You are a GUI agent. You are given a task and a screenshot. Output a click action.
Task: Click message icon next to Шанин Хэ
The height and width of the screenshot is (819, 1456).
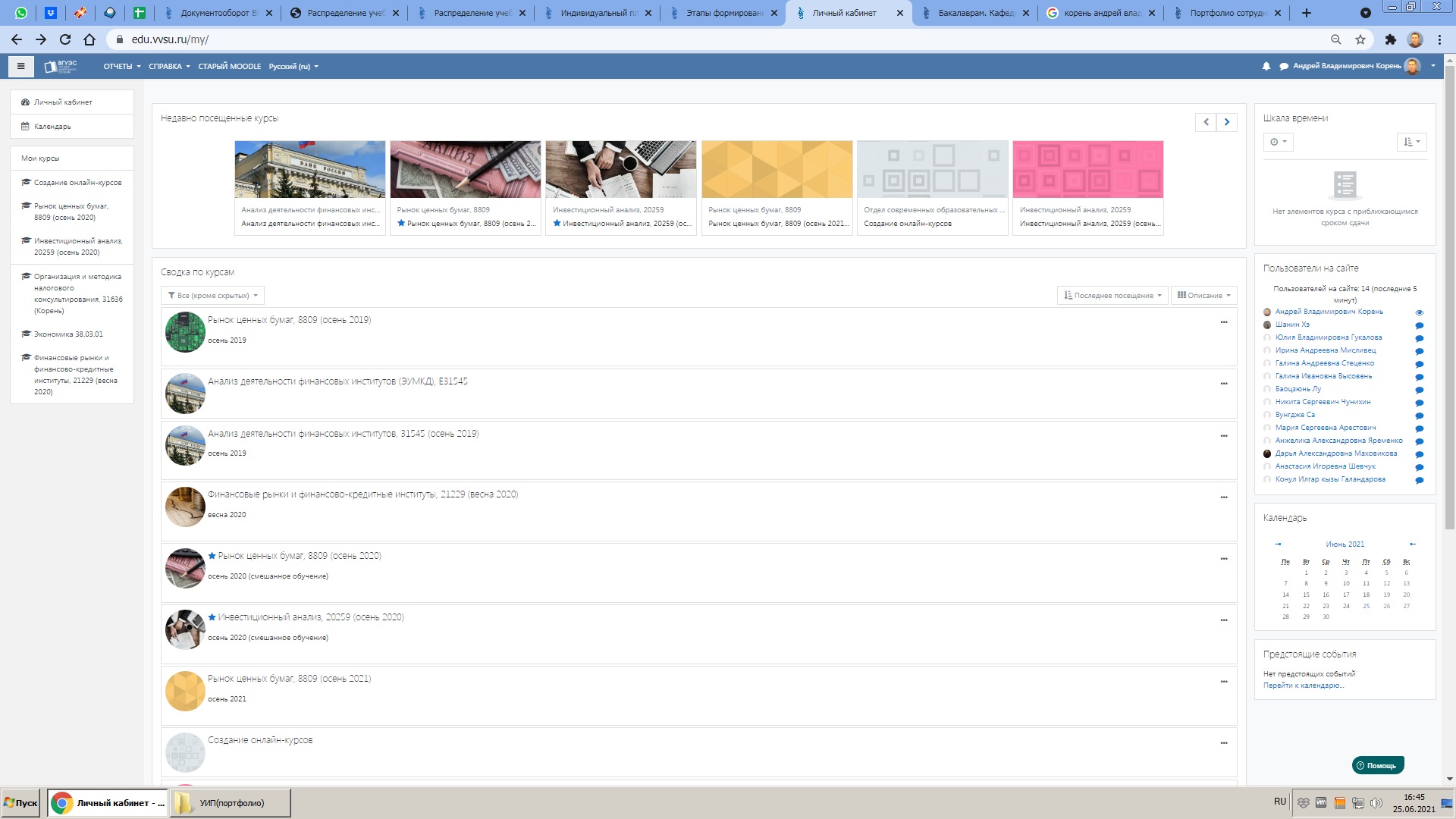click(x=1420, y=325)
